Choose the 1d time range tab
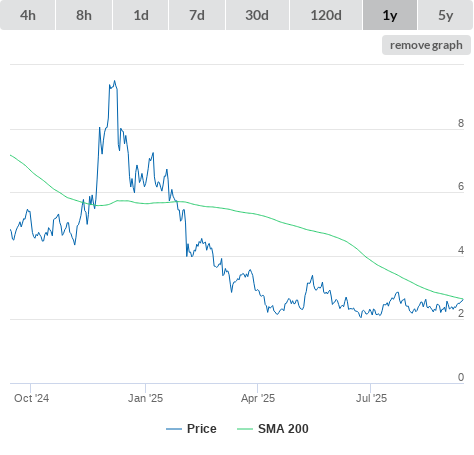This screenshot has width=474, height=455. pyautogui.click(x=141, y=15)
